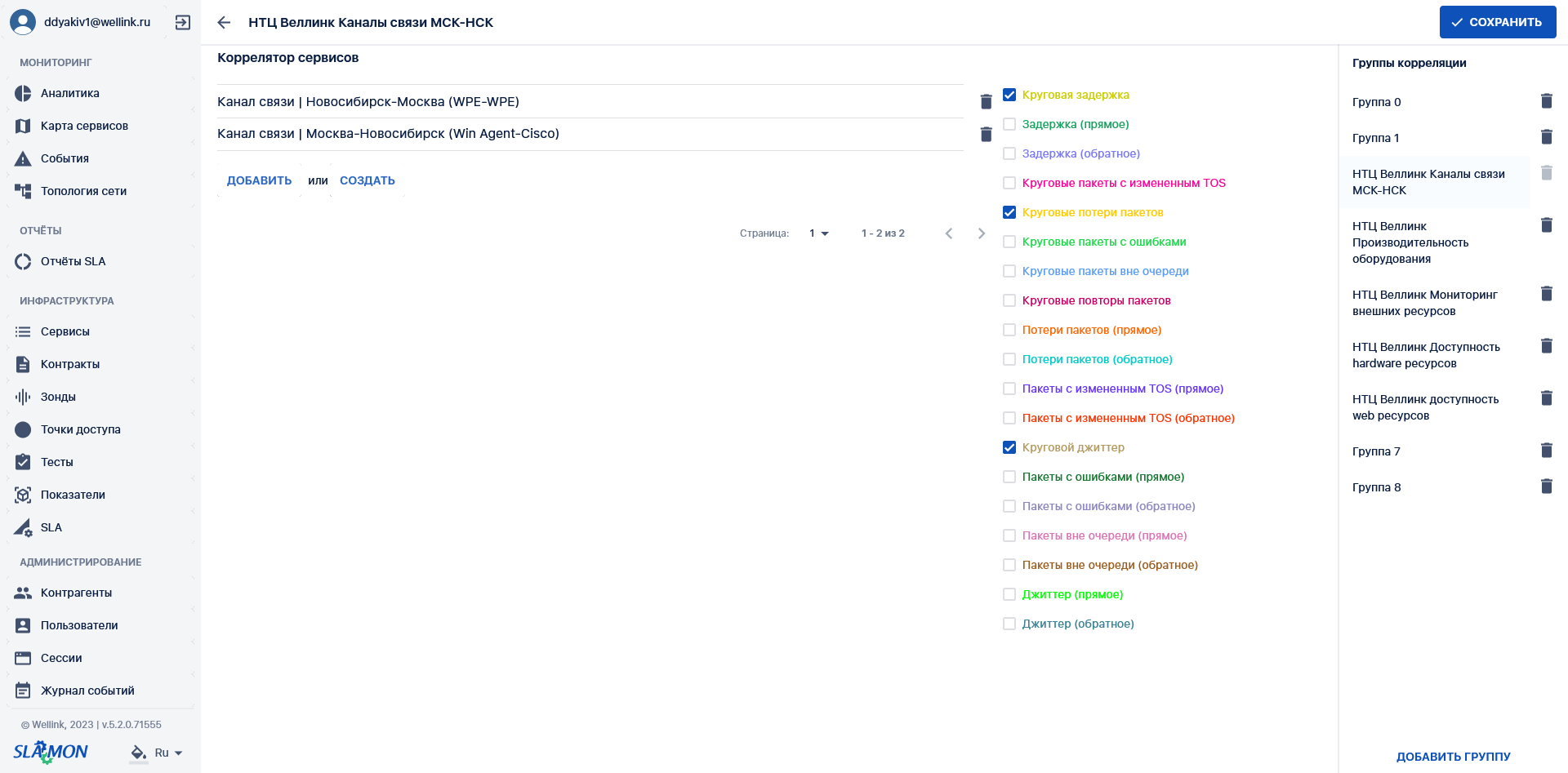
Task: Click the user avatar icon
Action: pos(23,22)
